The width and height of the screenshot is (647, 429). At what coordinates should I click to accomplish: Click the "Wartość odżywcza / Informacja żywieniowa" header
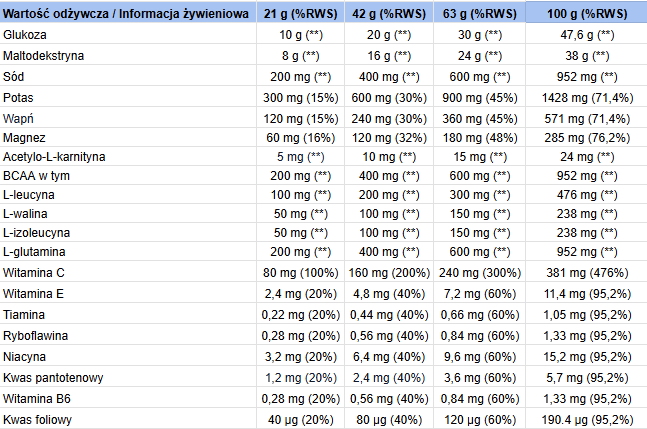point(128,13)
